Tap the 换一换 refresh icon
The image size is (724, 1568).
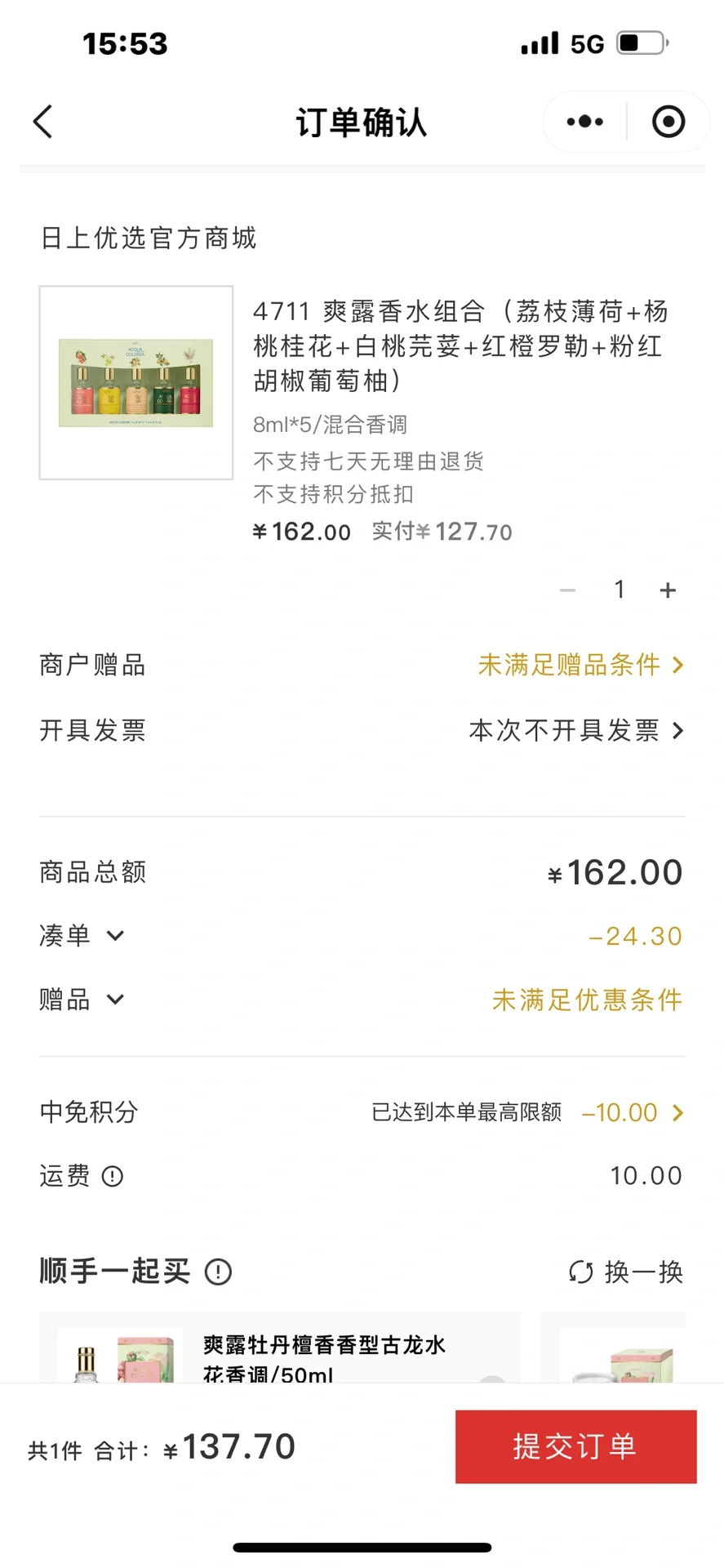[581, 1272]
